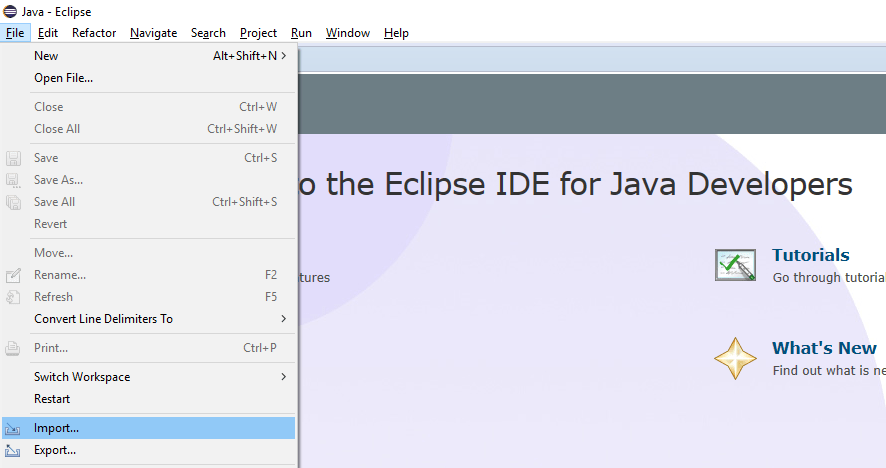This screenshot has height=468, width=886.
Task: Open the Tutorials checkmark icon
Action: click(735, 265)
